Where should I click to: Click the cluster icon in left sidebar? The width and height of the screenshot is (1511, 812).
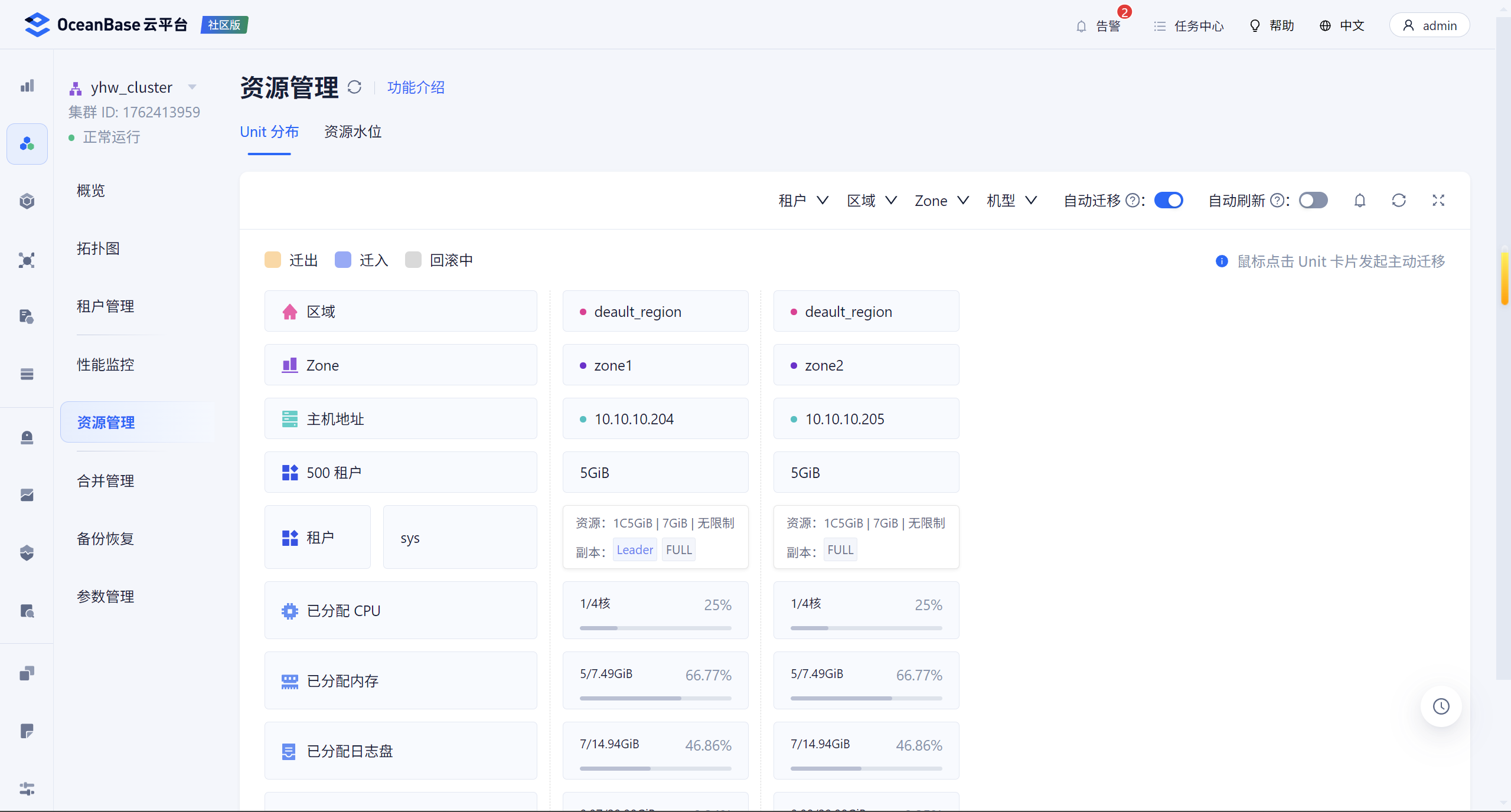click(27, 144)
